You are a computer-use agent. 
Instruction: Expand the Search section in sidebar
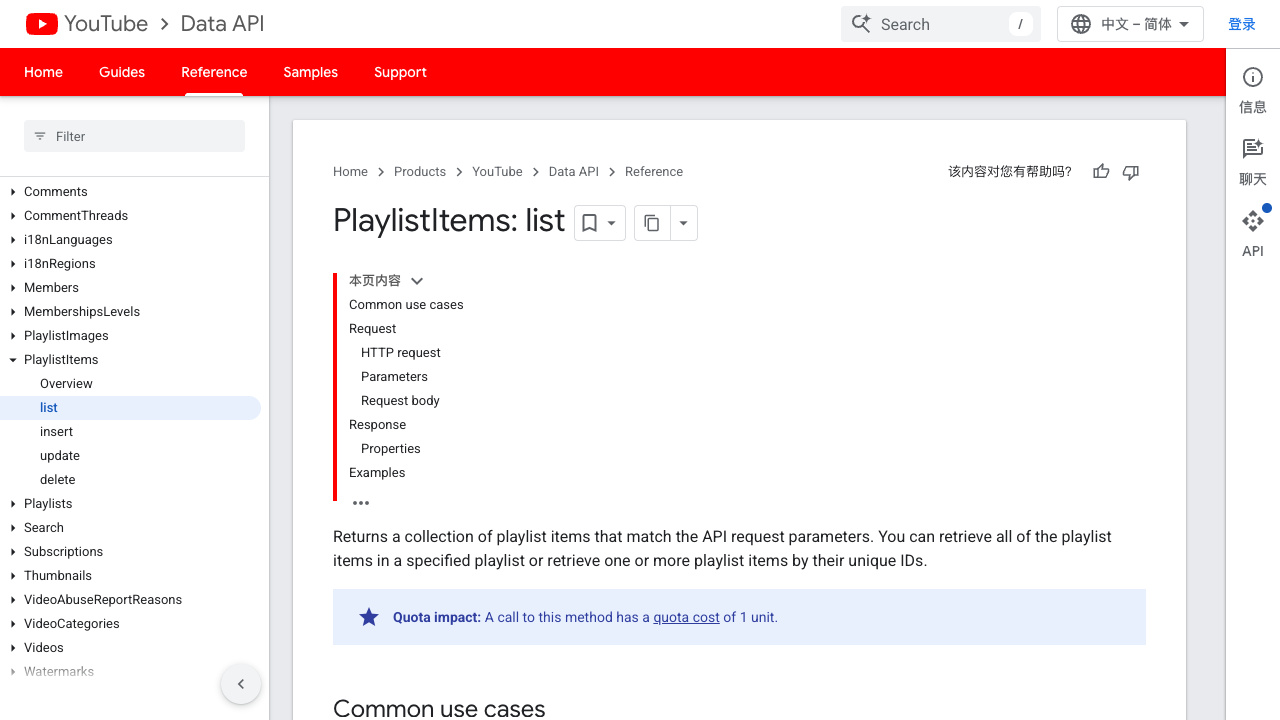coord(13,528)
